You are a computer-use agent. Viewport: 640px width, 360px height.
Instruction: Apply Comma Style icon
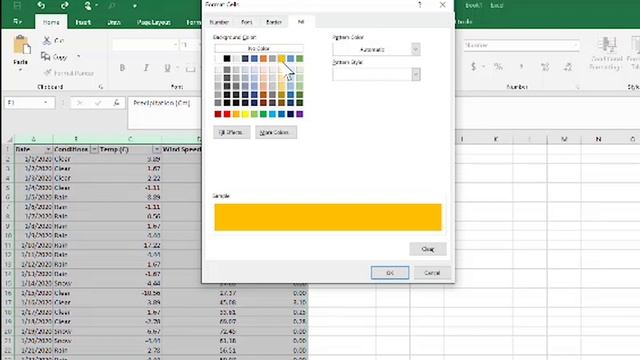click(x=521, y=66)
